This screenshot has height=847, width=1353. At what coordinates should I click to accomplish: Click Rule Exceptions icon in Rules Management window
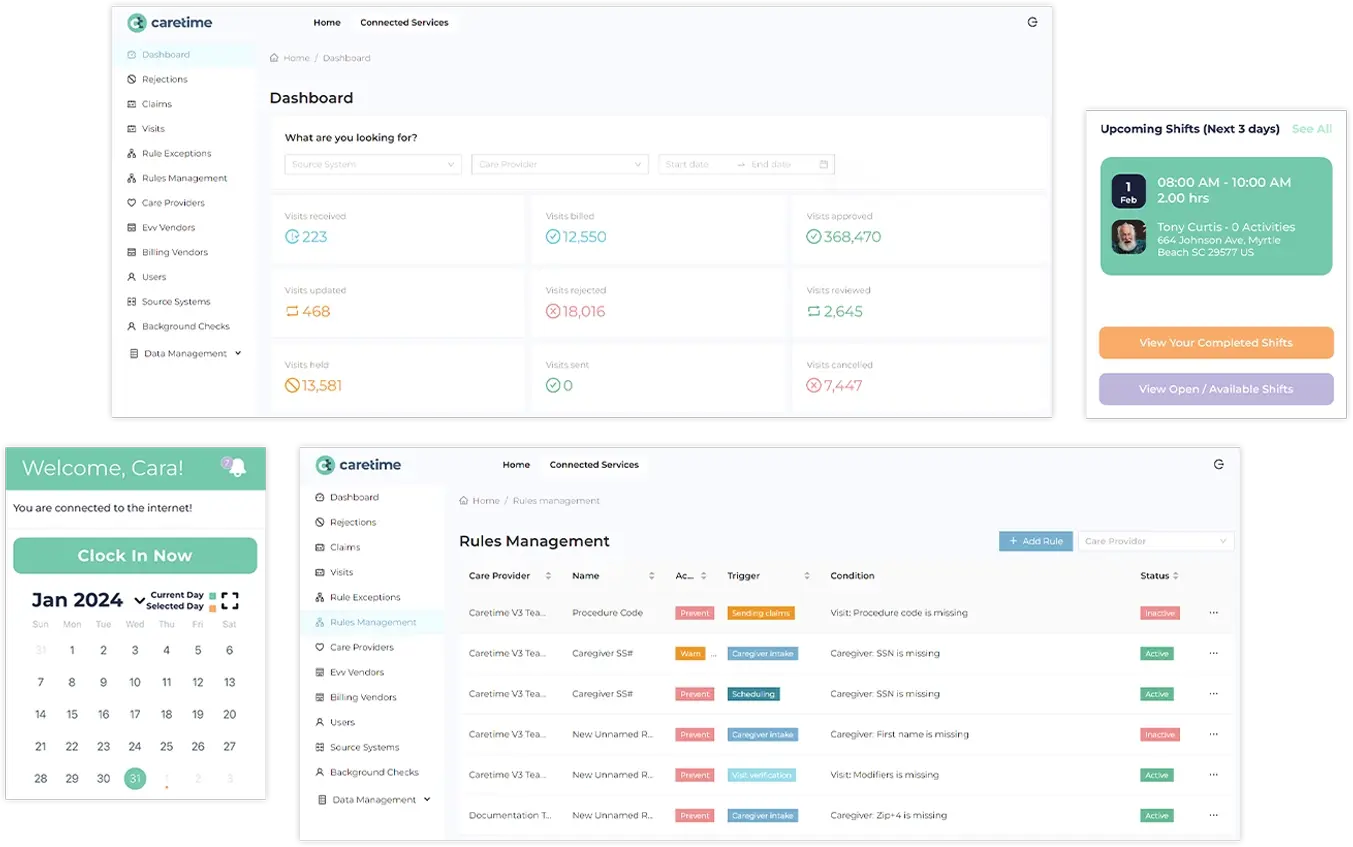click(320, 597)
